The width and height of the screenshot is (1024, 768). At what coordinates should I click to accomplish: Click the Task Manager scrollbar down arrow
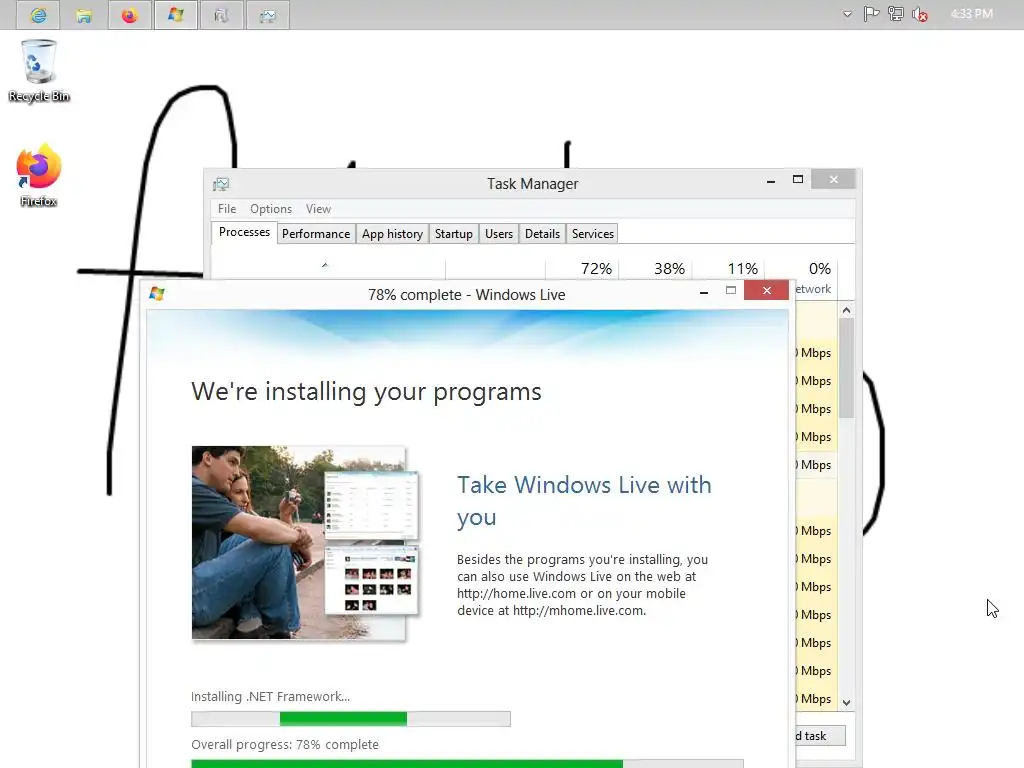846,703
